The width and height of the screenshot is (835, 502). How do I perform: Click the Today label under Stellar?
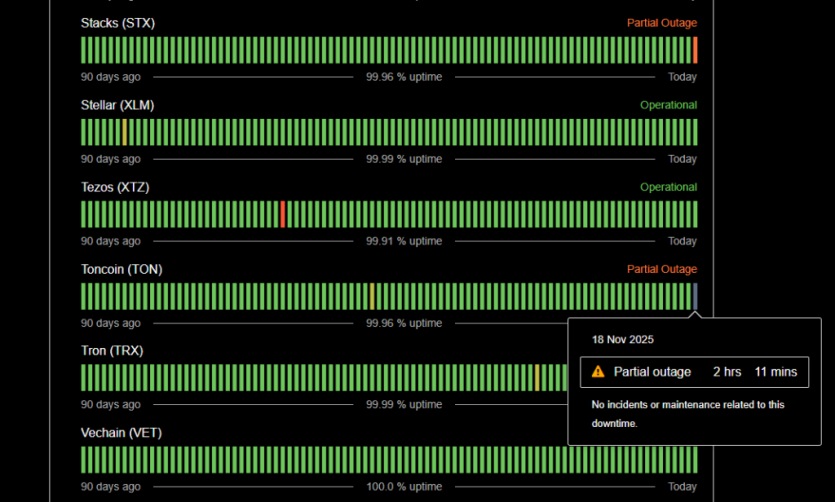coord(682,159)
